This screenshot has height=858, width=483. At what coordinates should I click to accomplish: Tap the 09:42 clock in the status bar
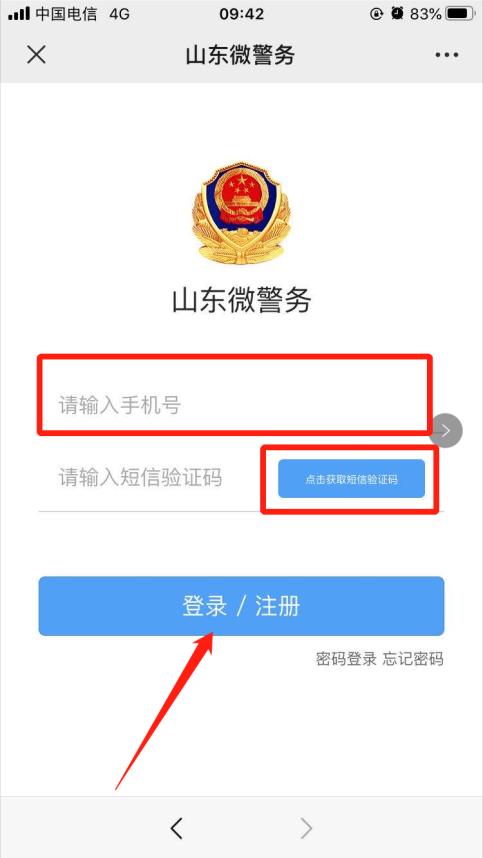pos(242,14)
